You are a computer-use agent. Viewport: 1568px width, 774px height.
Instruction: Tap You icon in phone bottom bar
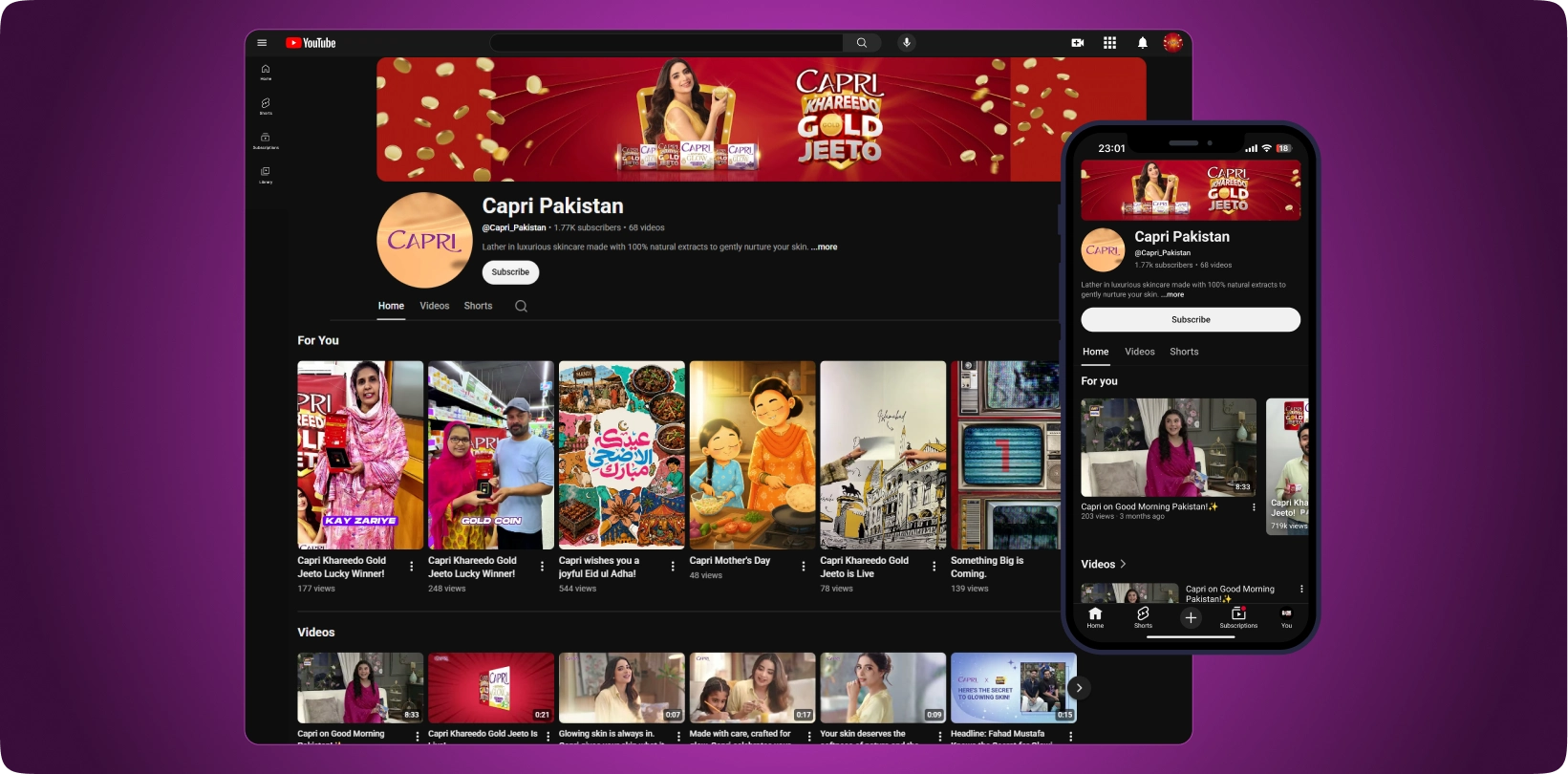point(1286,617)
